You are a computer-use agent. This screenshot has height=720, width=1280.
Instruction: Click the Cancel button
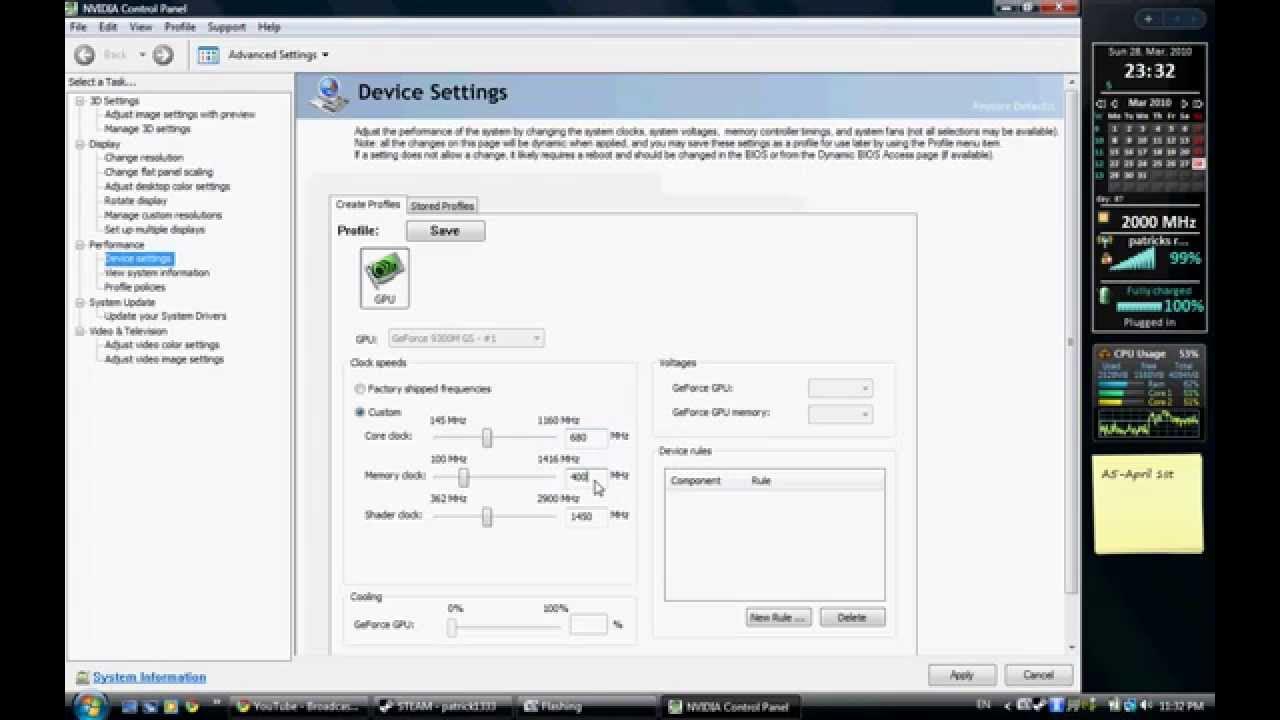tap(1038, 675)
